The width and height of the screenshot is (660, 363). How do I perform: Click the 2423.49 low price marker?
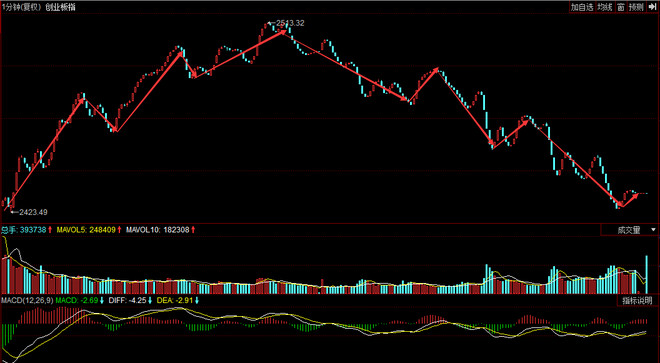(x=29, y=212)
